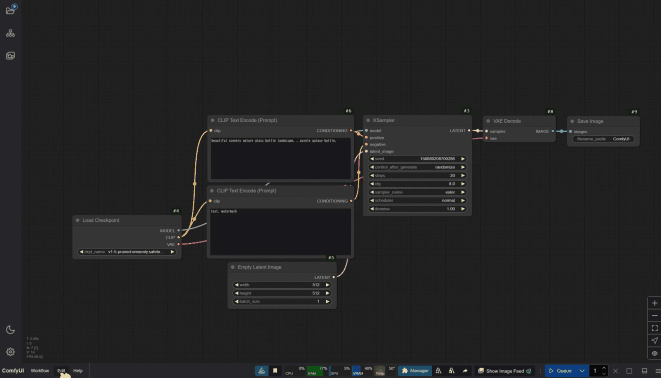
Task: Previous checkpoint via ckpt_name left arrow
Action: [81, 252]
